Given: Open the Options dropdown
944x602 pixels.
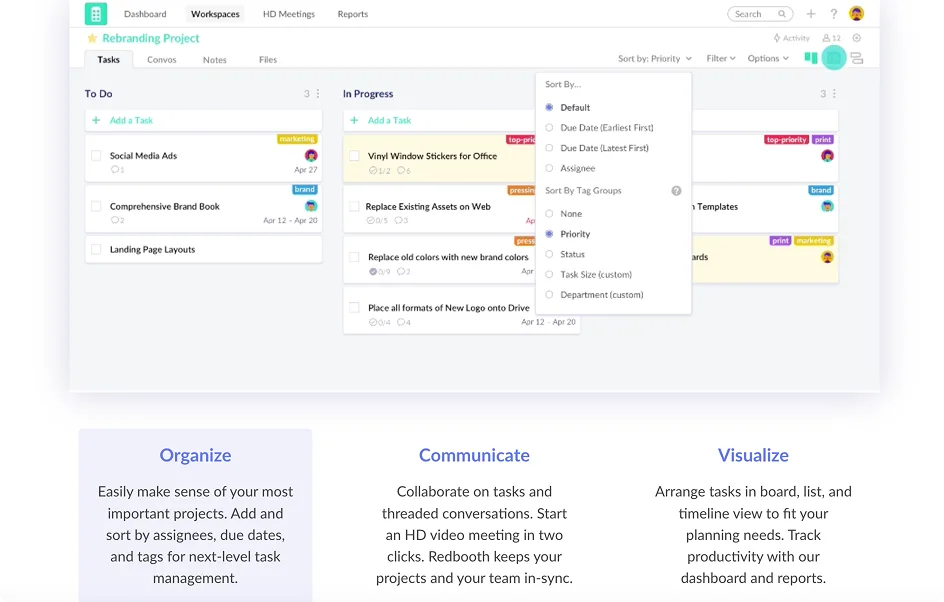Looking at the screenshot, I should click(768, 59).
